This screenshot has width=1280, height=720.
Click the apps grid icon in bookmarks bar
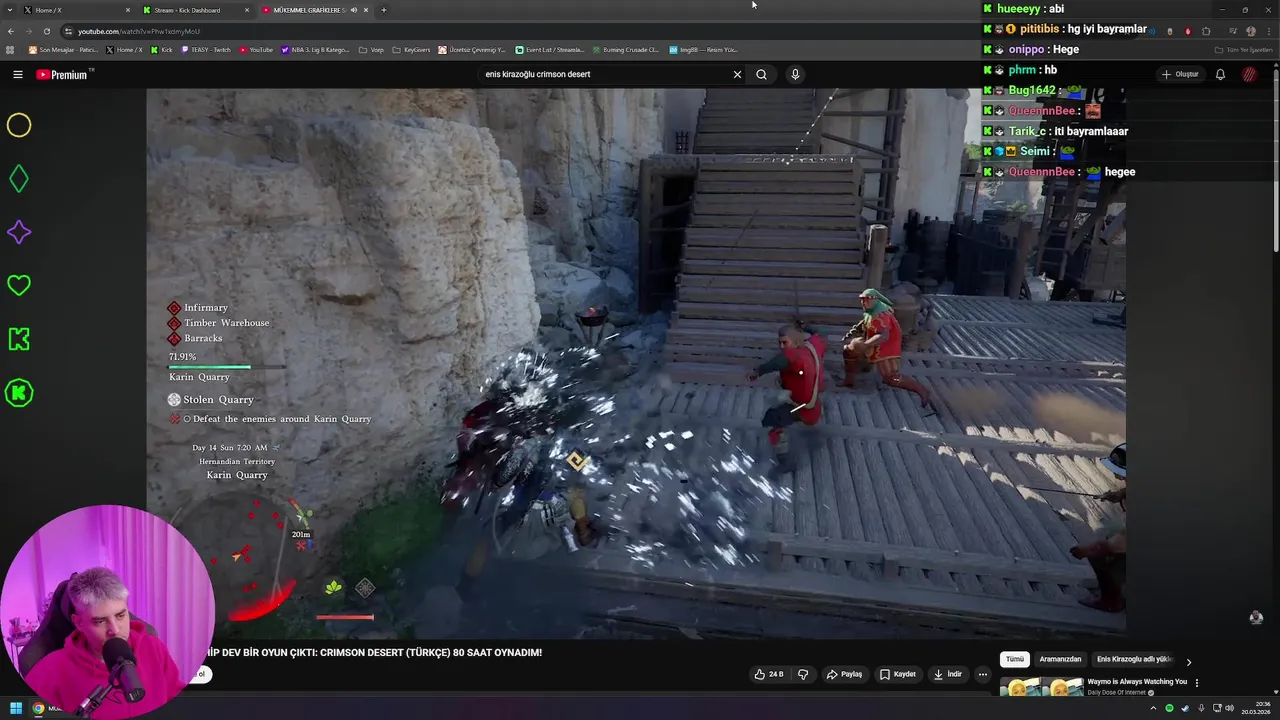10,50
